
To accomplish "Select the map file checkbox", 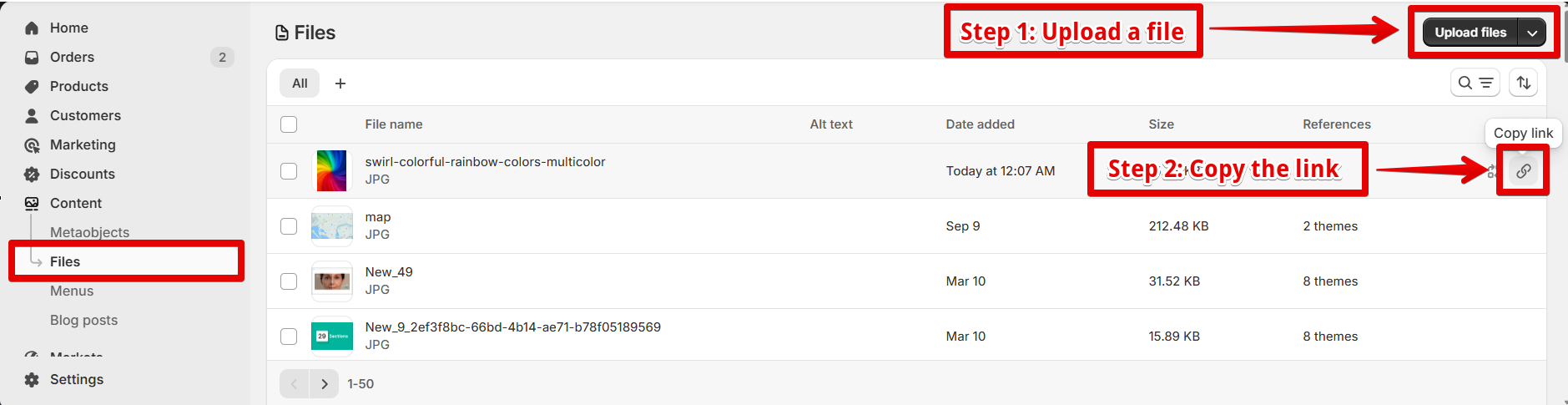I will click(289, 226).
